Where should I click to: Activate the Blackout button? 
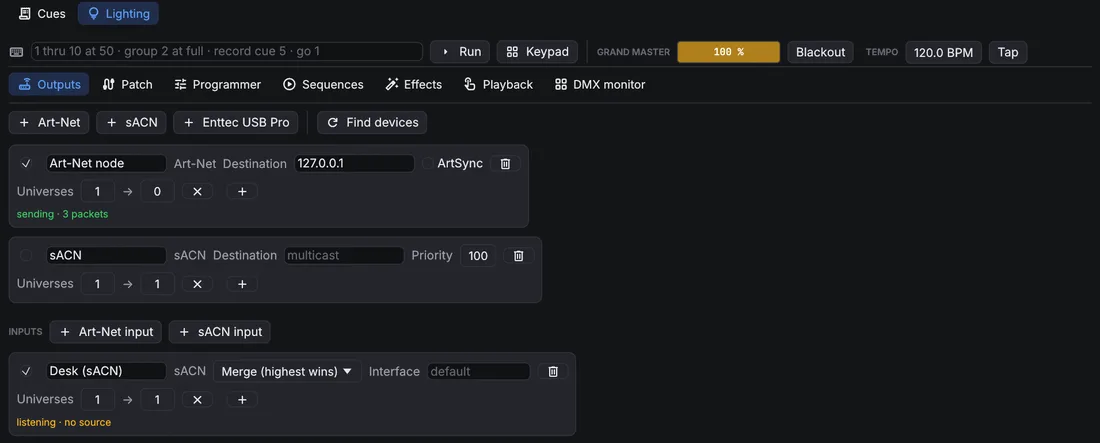point(820,52)
